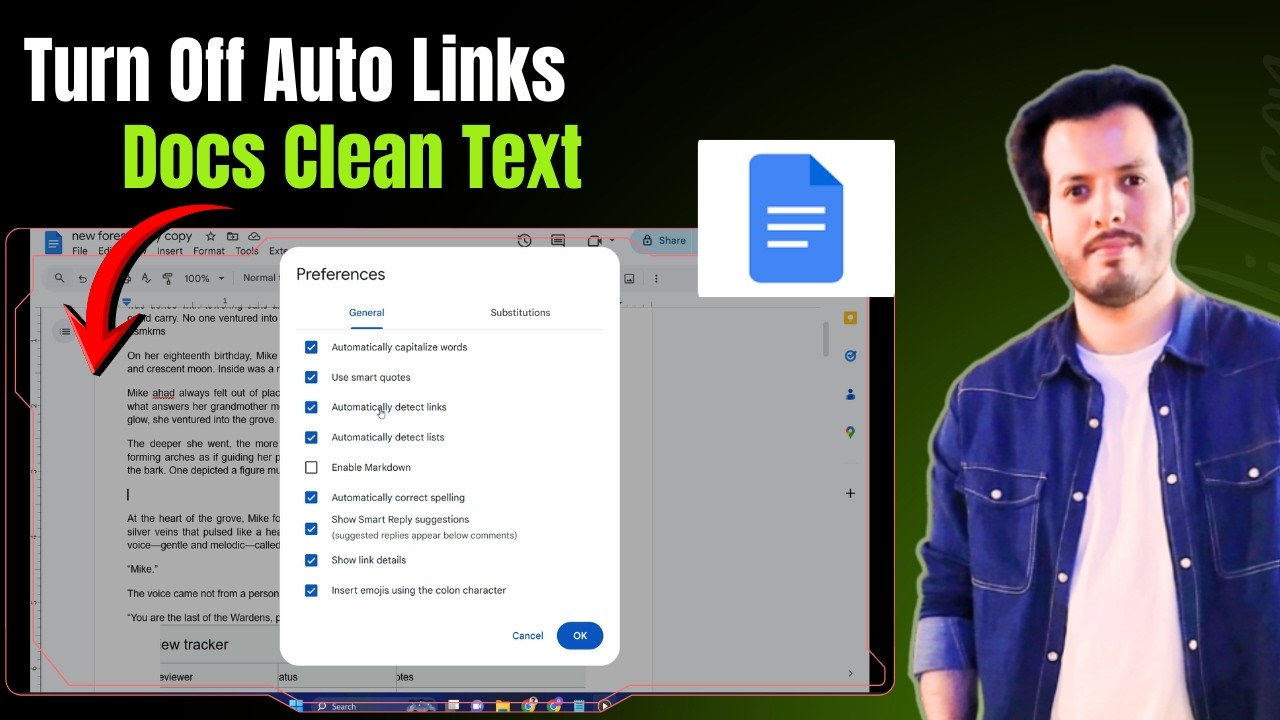1280x720 pixels.
Task: Open the Insert menu
Action: point(170,251)
